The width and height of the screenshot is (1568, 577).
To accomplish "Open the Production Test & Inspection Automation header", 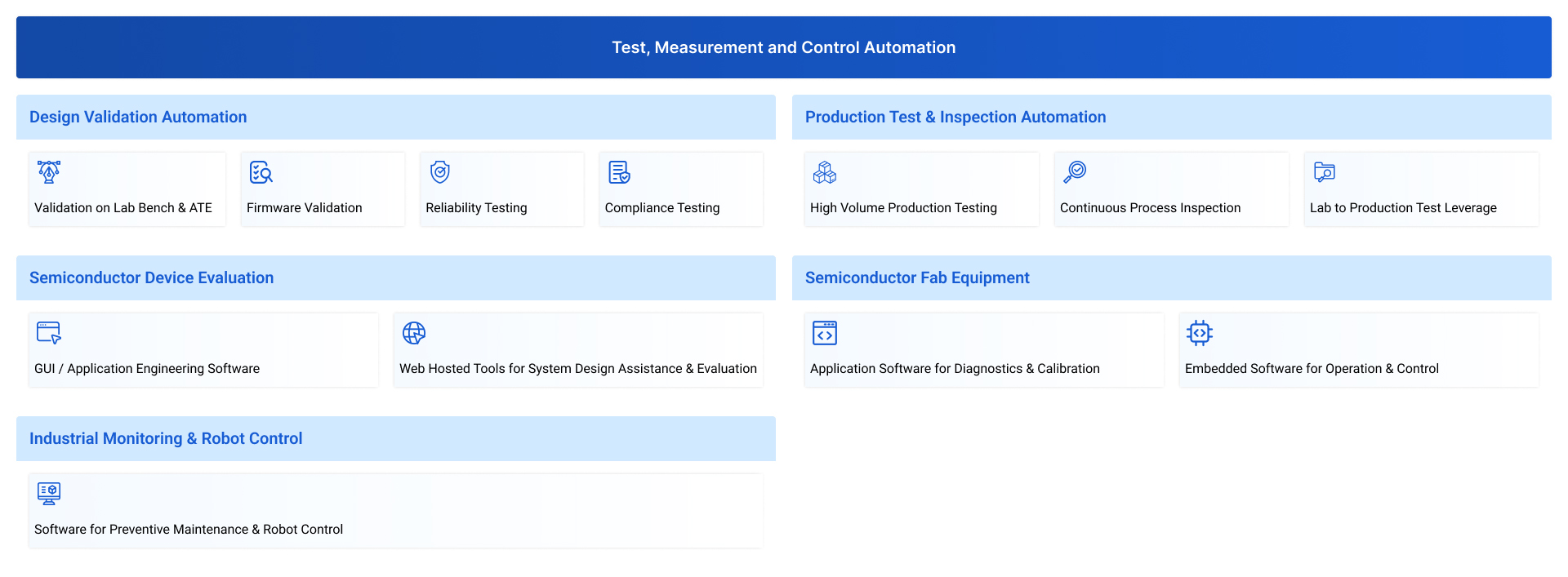I will (955, 117).
